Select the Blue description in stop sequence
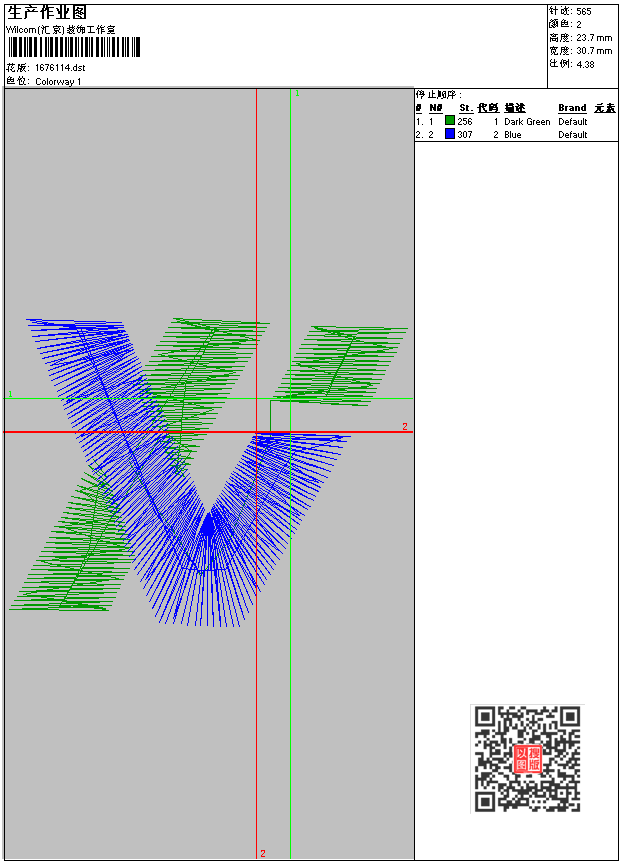The width and height of the screenshot is (620, 861). 513,135
